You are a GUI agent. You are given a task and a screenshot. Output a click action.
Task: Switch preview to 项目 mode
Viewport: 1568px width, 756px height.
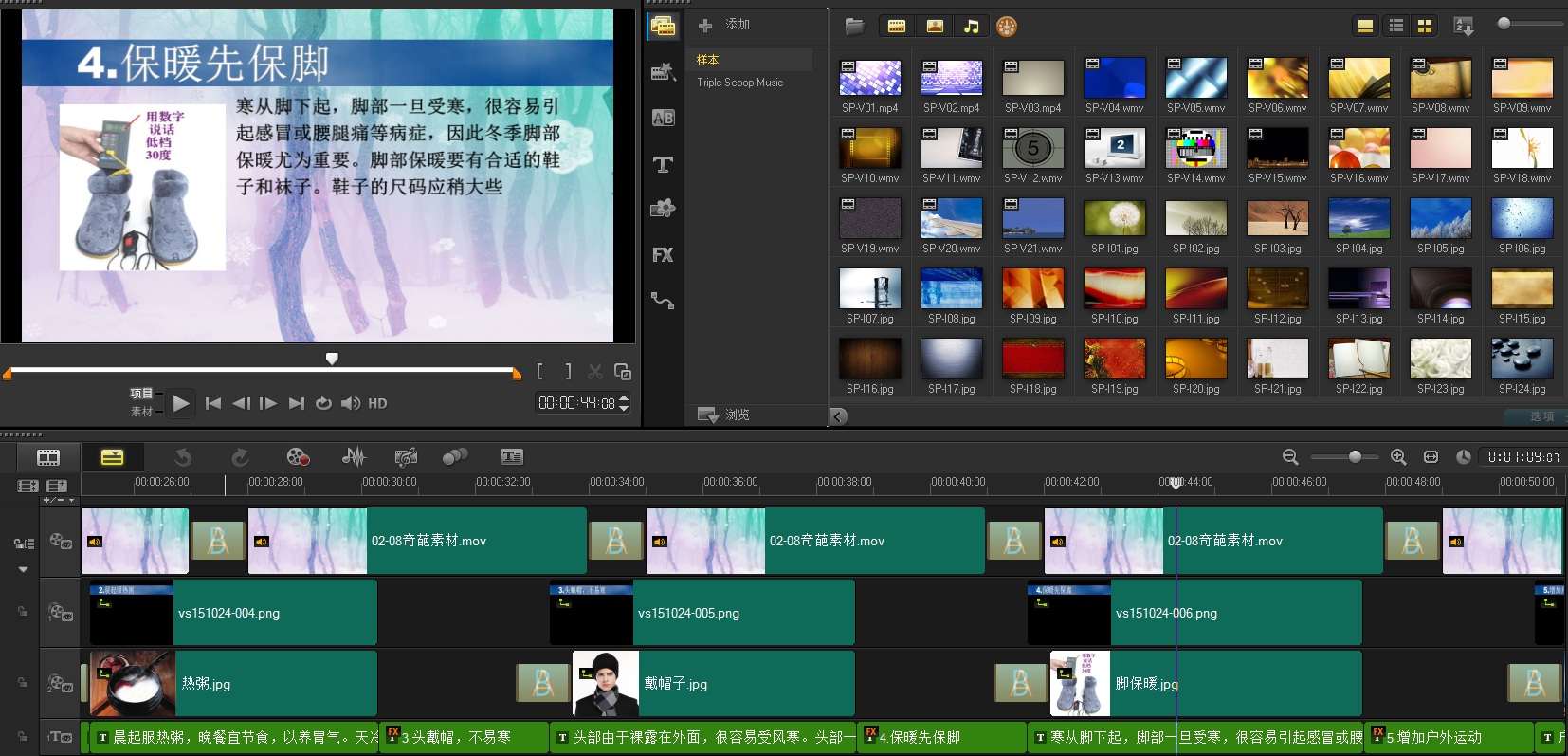tap(141, 394)
